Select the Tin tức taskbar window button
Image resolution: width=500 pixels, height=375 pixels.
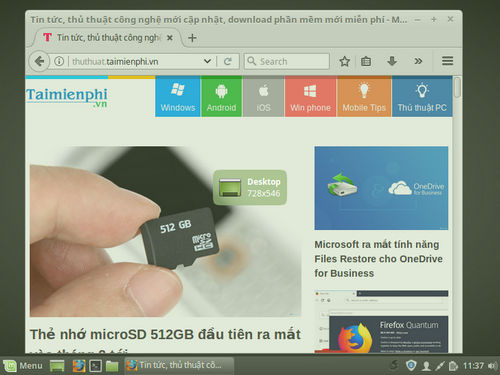[x=179, y=365]
